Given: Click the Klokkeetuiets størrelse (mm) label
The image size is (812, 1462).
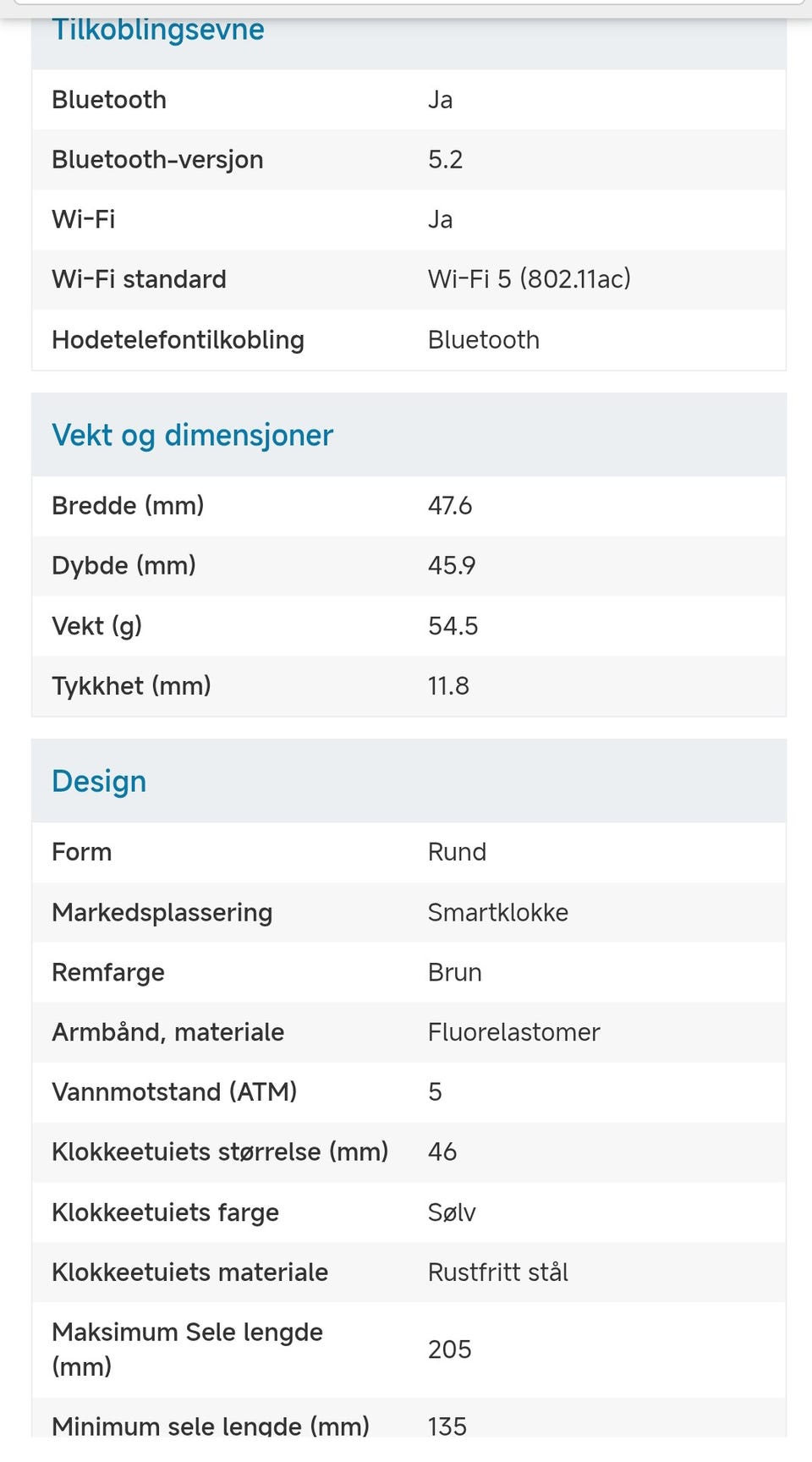Looking at the screenshot, I should (220, 1152).
